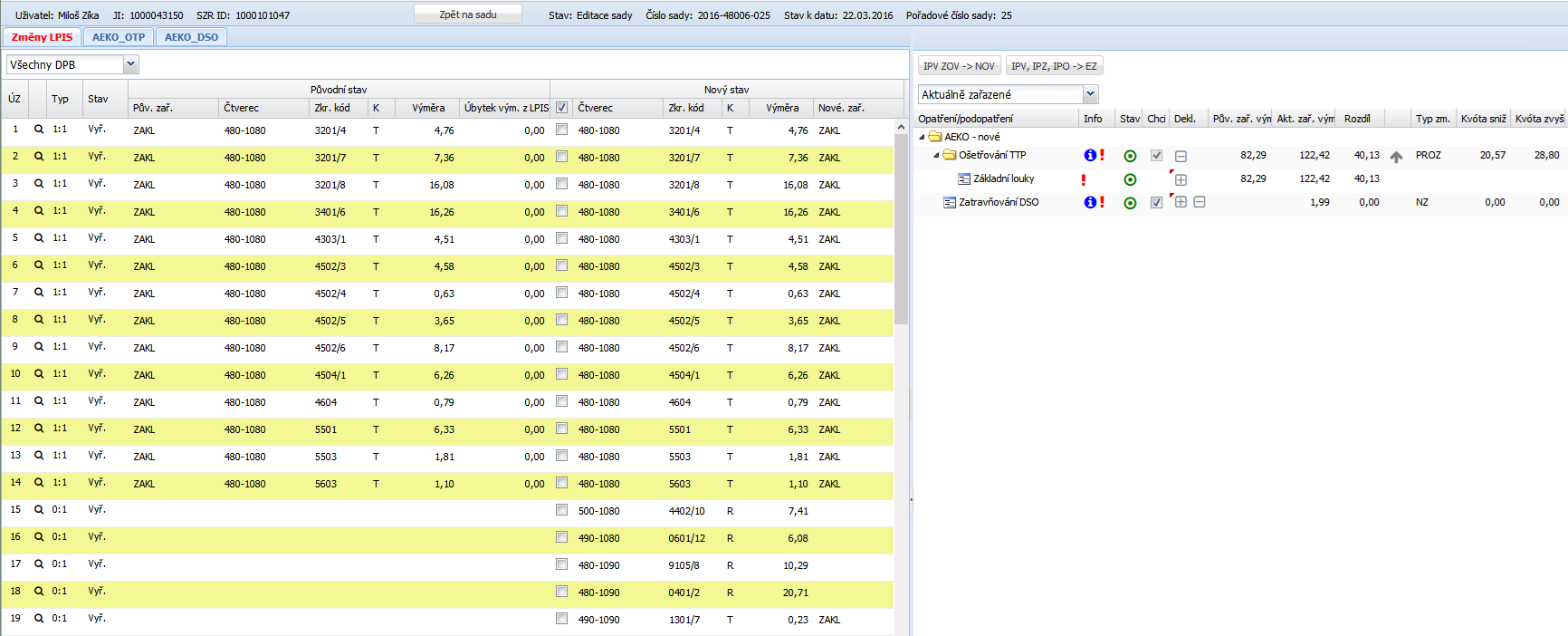
Task: Click the Rozdíl column header
Action: click(x=1361, y=119)
